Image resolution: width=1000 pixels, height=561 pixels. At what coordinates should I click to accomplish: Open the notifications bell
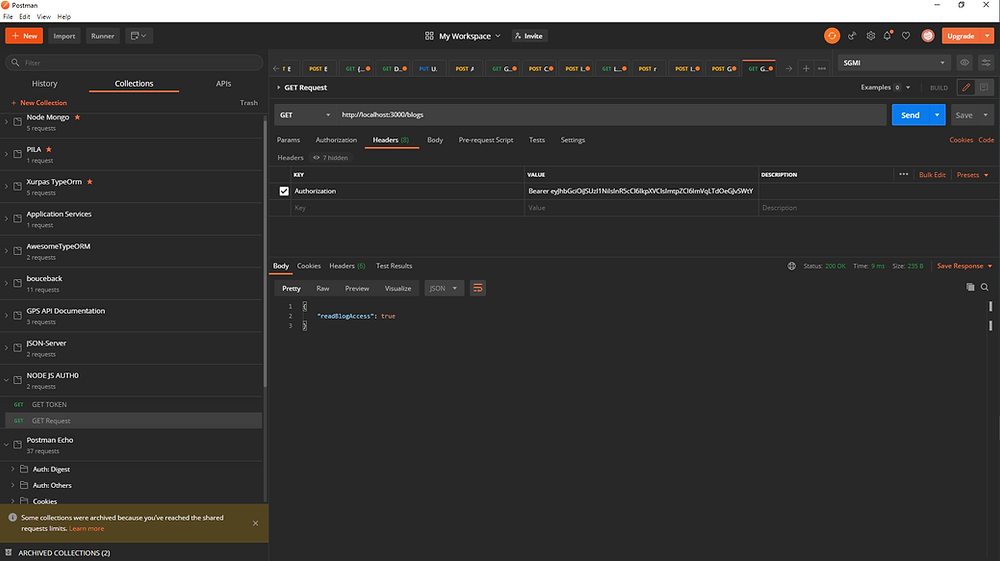pyautogui.click(x=887, y=36)
